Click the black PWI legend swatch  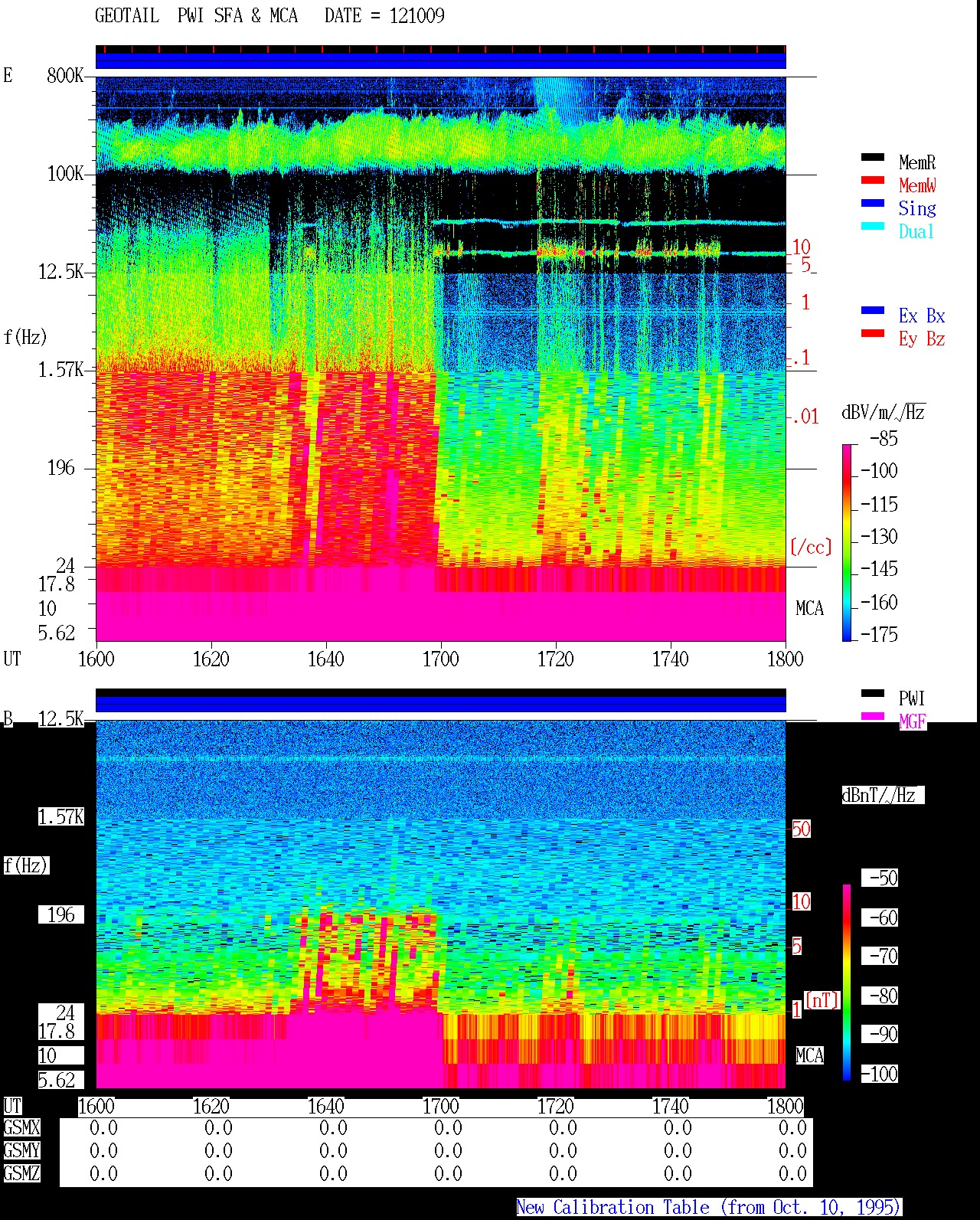(873, 694)
